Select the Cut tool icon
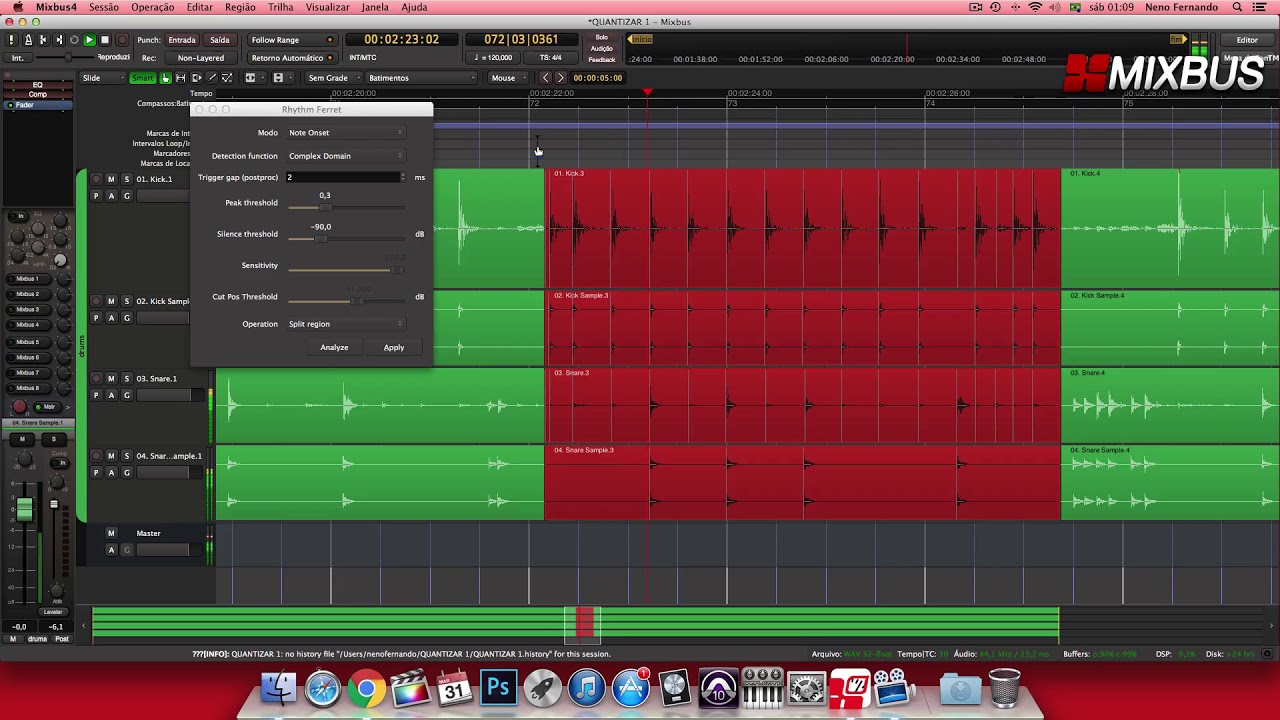This screenshot has height=720, width=1280. point(196,78)
